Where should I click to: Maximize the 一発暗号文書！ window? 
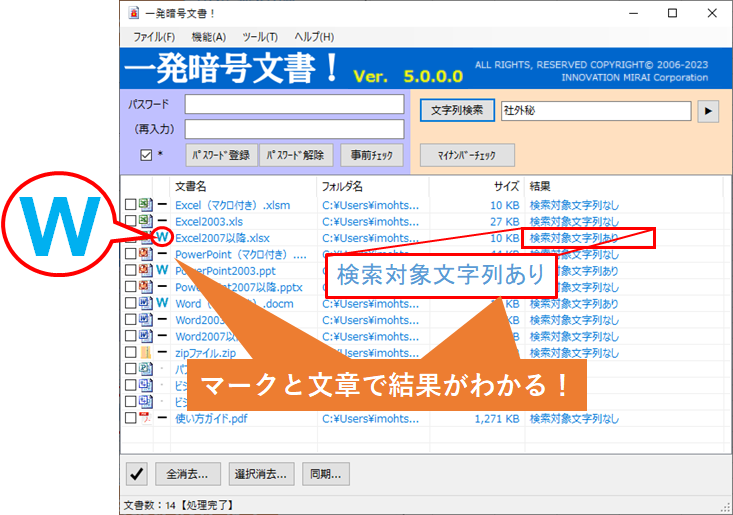click(672, 13)
